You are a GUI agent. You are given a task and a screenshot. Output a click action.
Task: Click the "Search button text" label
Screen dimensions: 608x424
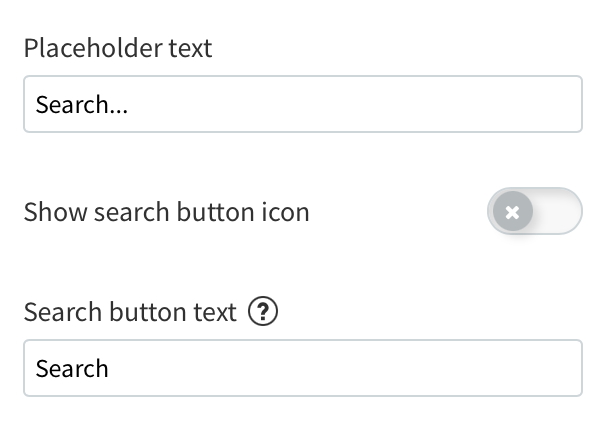[130, 313]
